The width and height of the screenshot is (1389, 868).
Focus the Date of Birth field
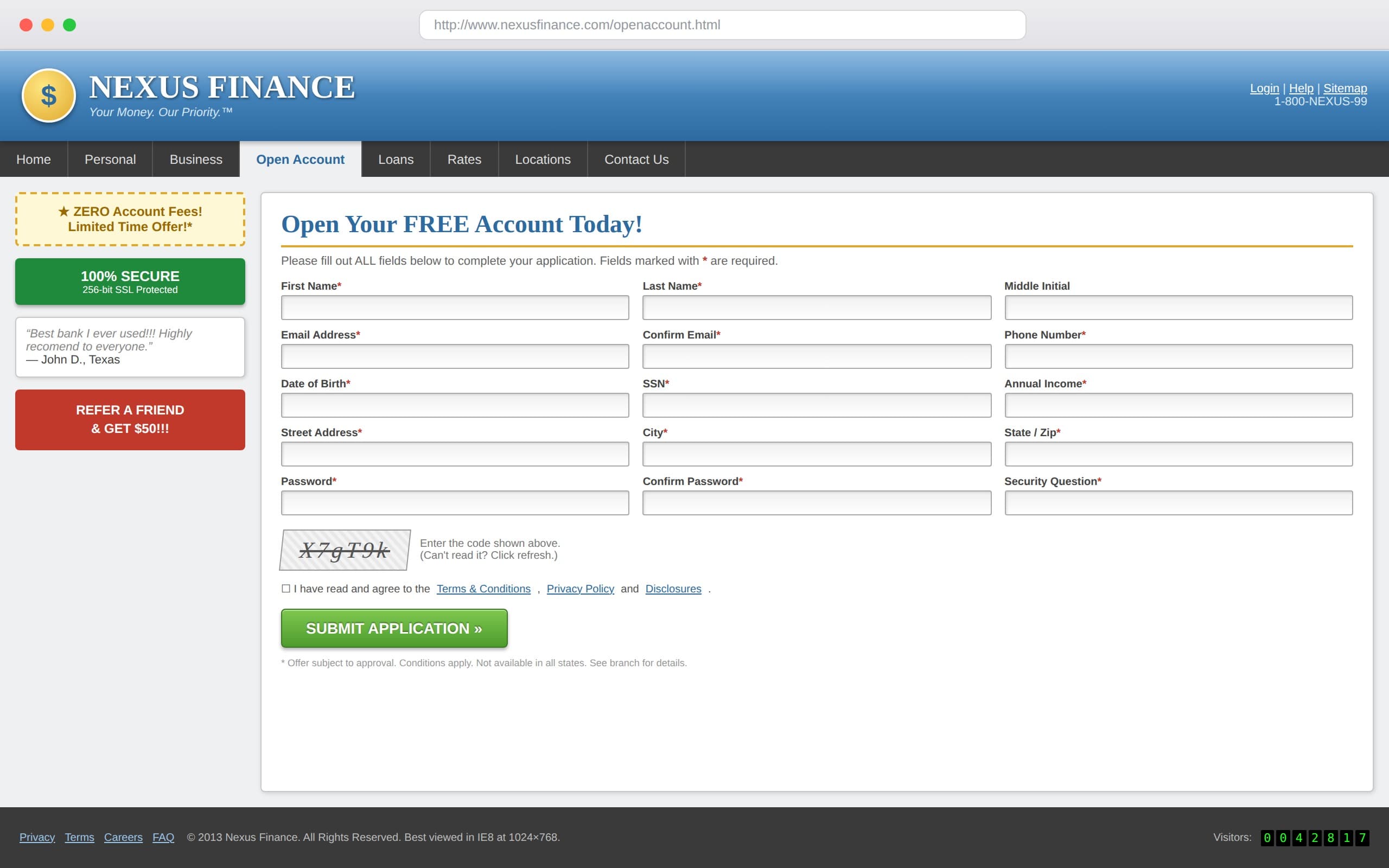click(455, 405)
